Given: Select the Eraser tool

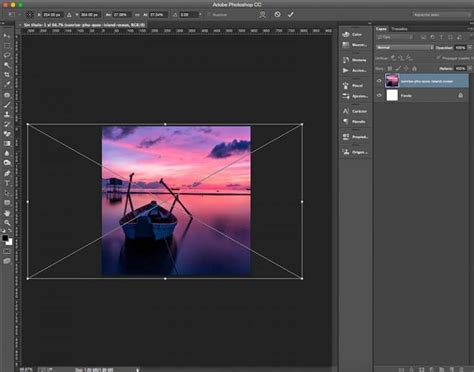Looking at the screenshot, I should point(7,134).
